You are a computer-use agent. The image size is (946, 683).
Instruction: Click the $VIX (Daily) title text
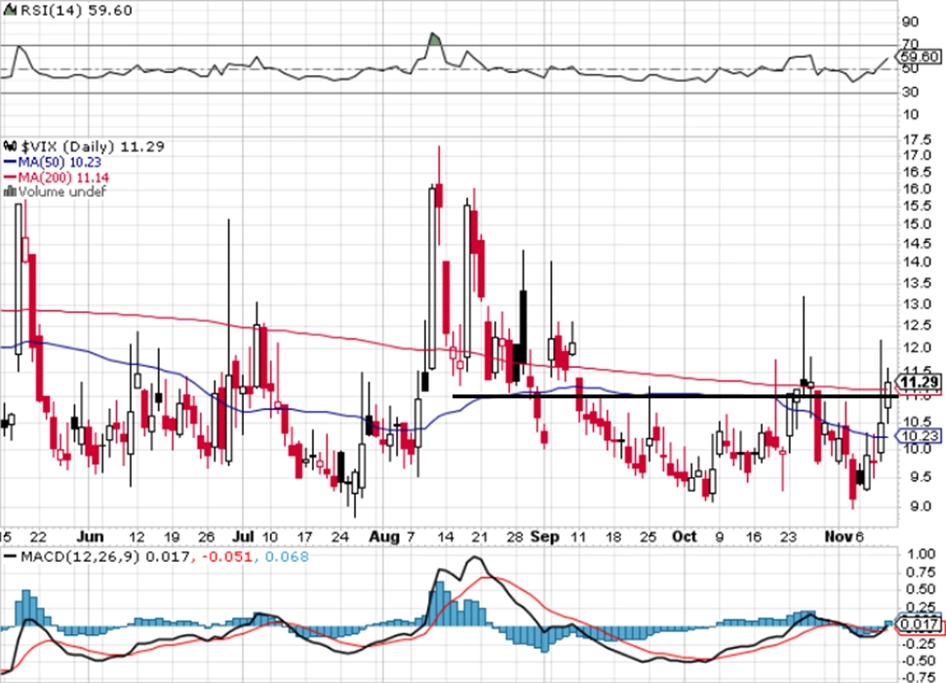pyautogui.click(x=68, y=147)
